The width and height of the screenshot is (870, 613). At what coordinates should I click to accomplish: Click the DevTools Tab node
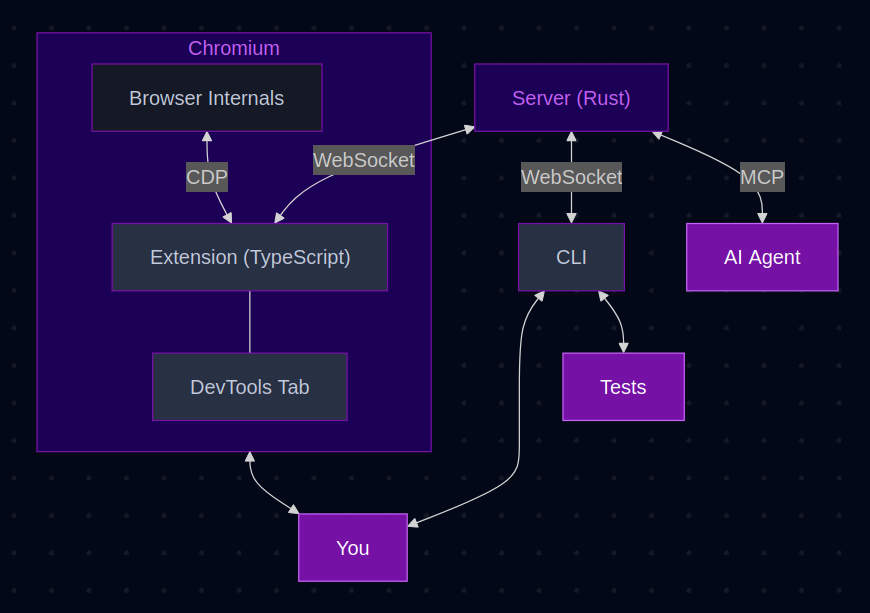click(249, 387)
